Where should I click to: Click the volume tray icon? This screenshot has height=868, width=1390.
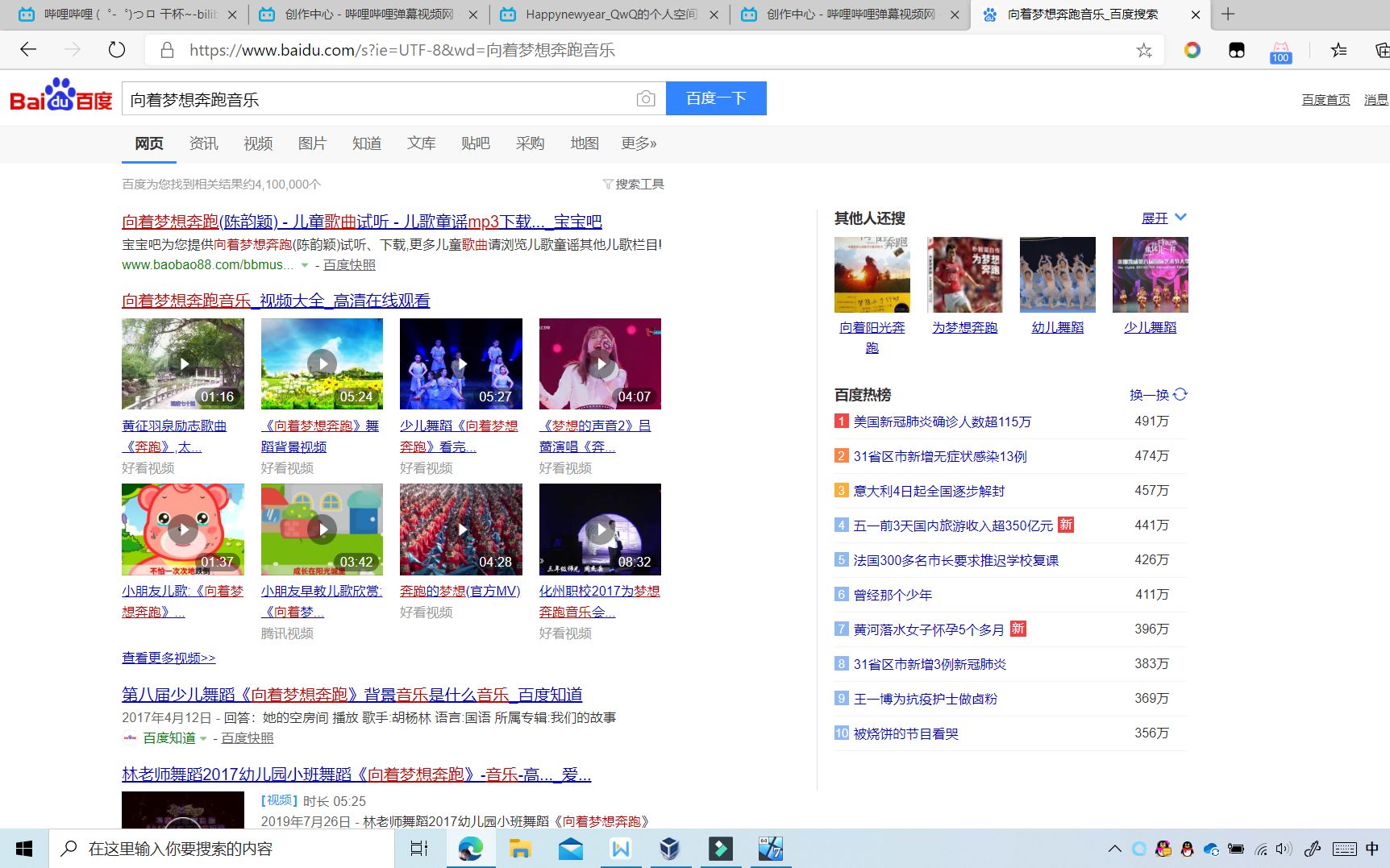coord(1284,849)
